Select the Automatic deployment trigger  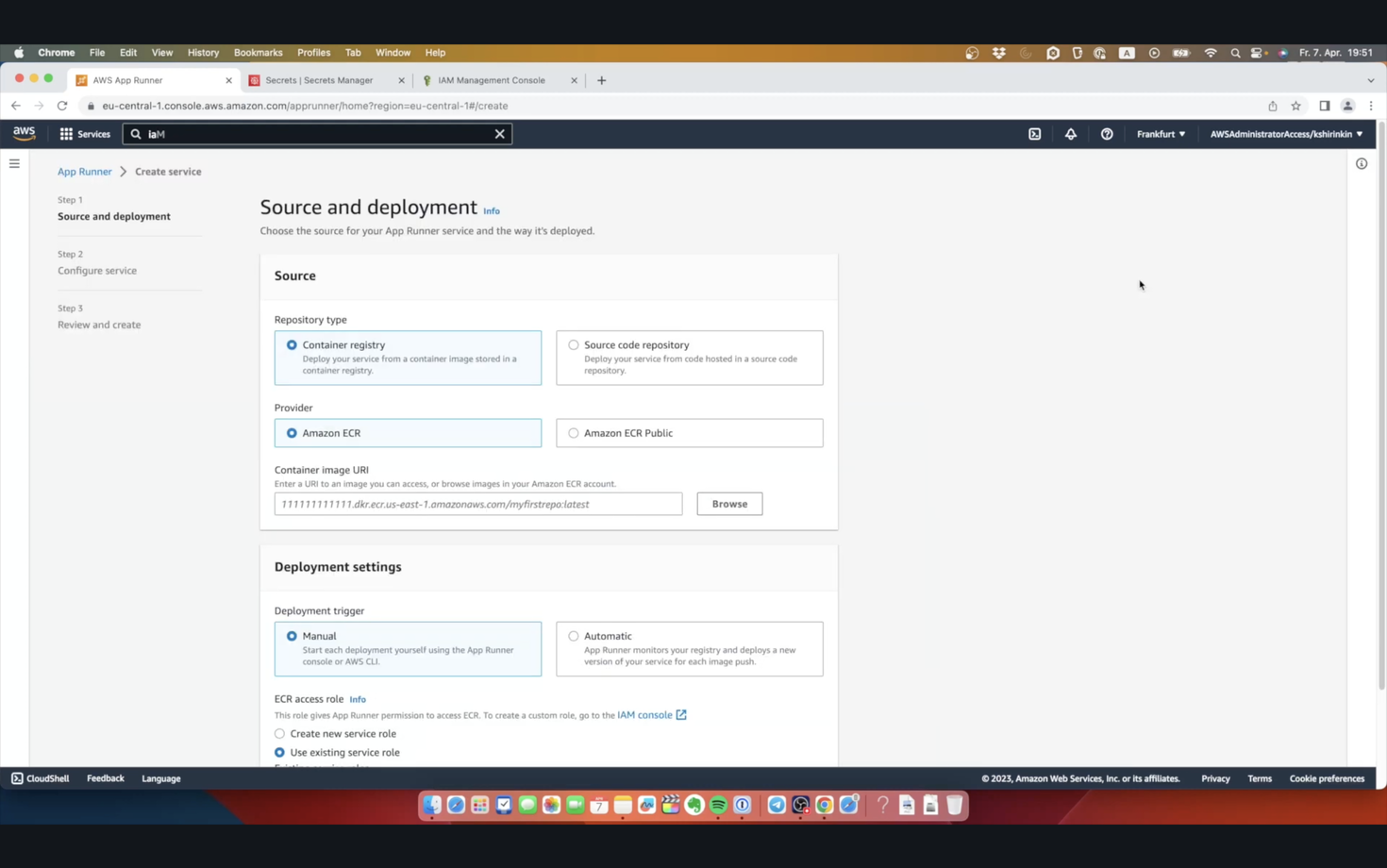point(690,649)
